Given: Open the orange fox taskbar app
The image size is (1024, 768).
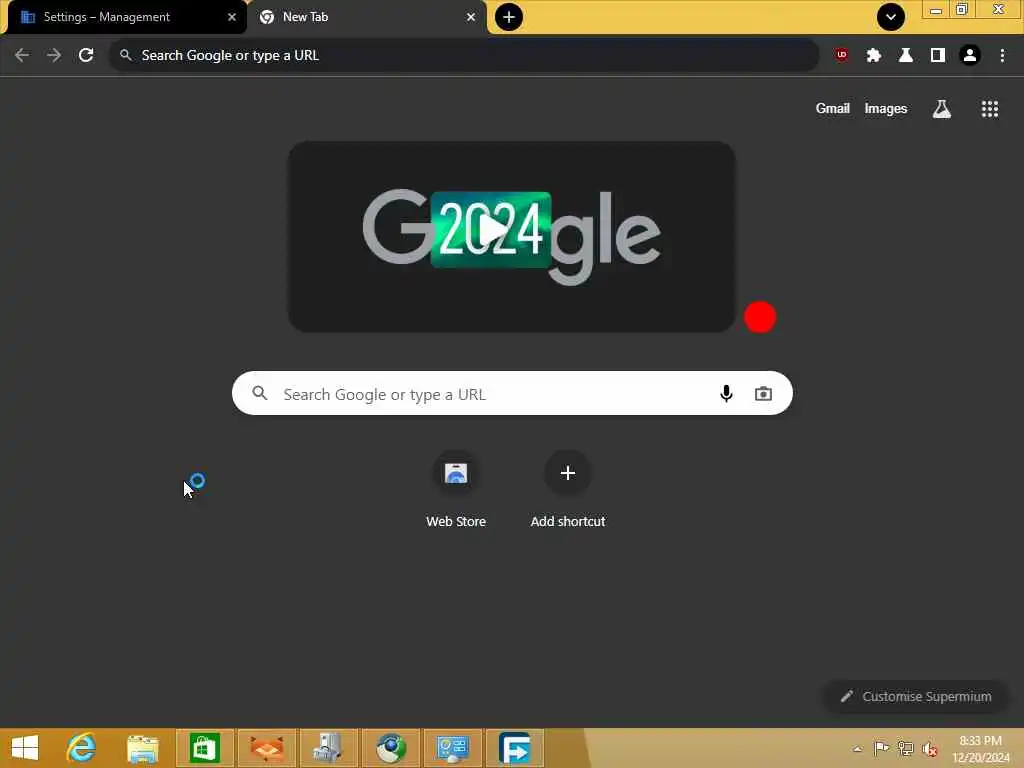Looking at the screenshot, I should (x=267, y=748).
